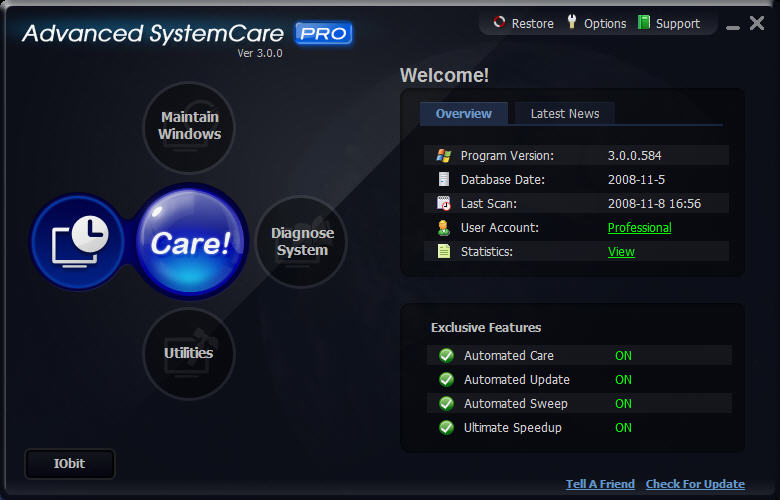Viewport: 780px width, 500px height.
Task: Minimize the Advanced SystemCare window
Action: coord(733,27)
